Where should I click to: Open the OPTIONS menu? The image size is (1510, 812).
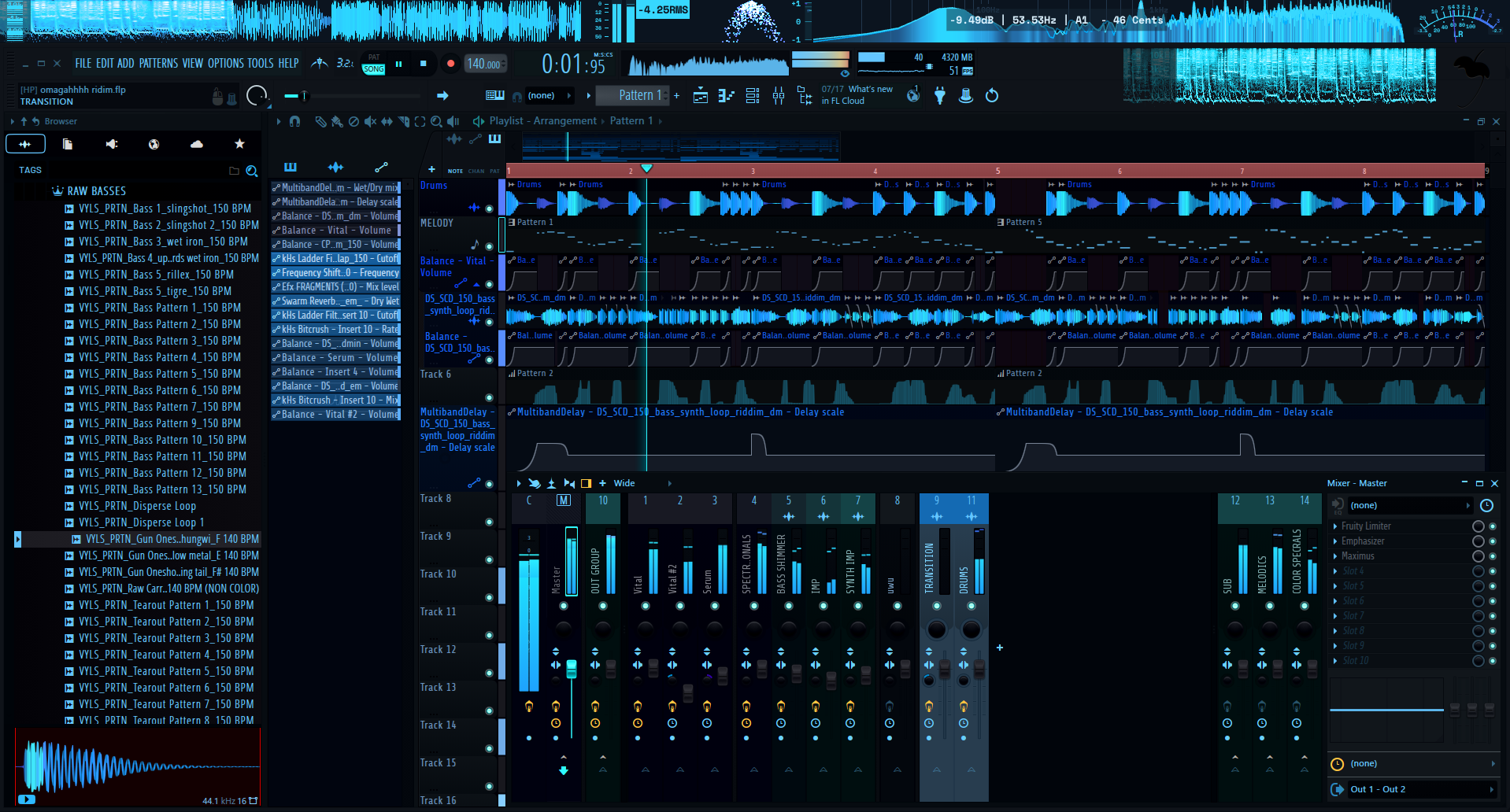[226, 64]
